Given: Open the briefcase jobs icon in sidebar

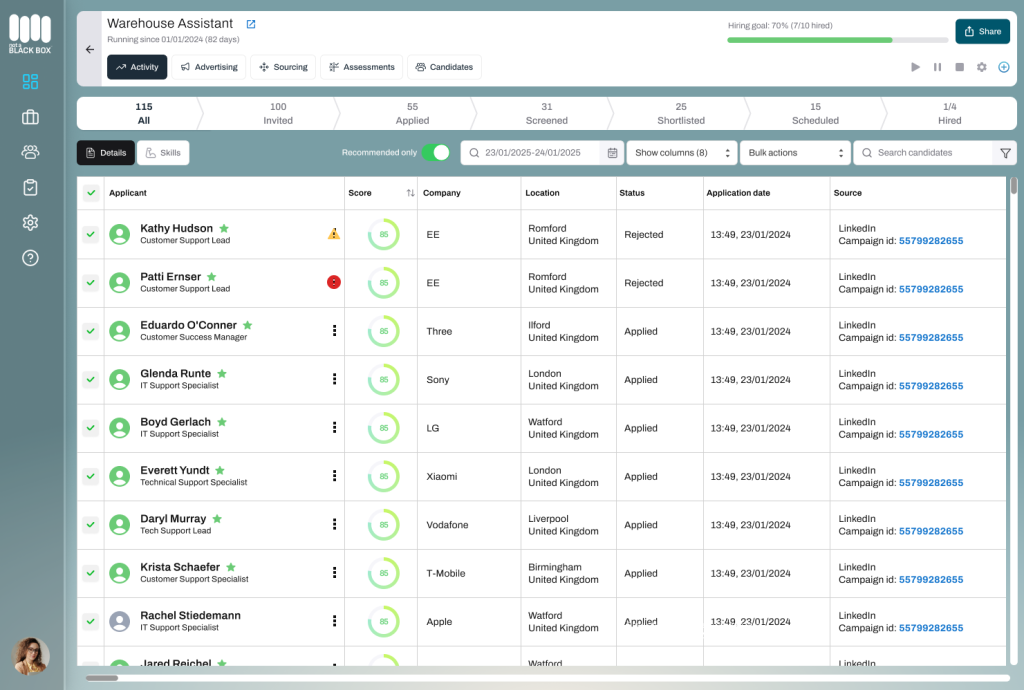Looking at the screenshot, I should [x=30, y=117].
